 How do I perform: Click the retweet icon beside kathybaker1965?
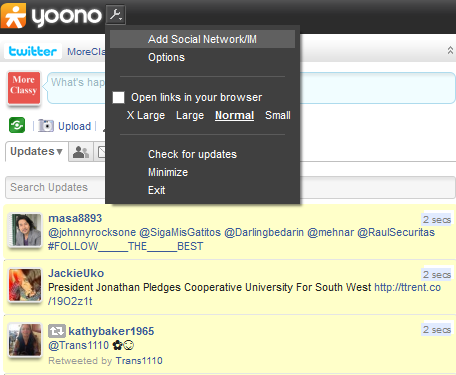pos(57,331)
